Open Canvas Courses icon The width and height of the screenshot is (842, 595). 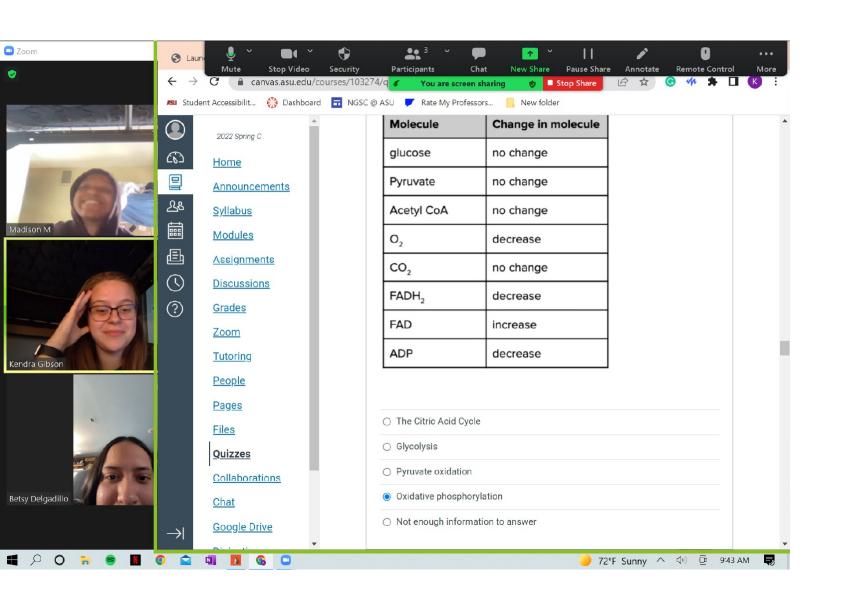(175, 182)
